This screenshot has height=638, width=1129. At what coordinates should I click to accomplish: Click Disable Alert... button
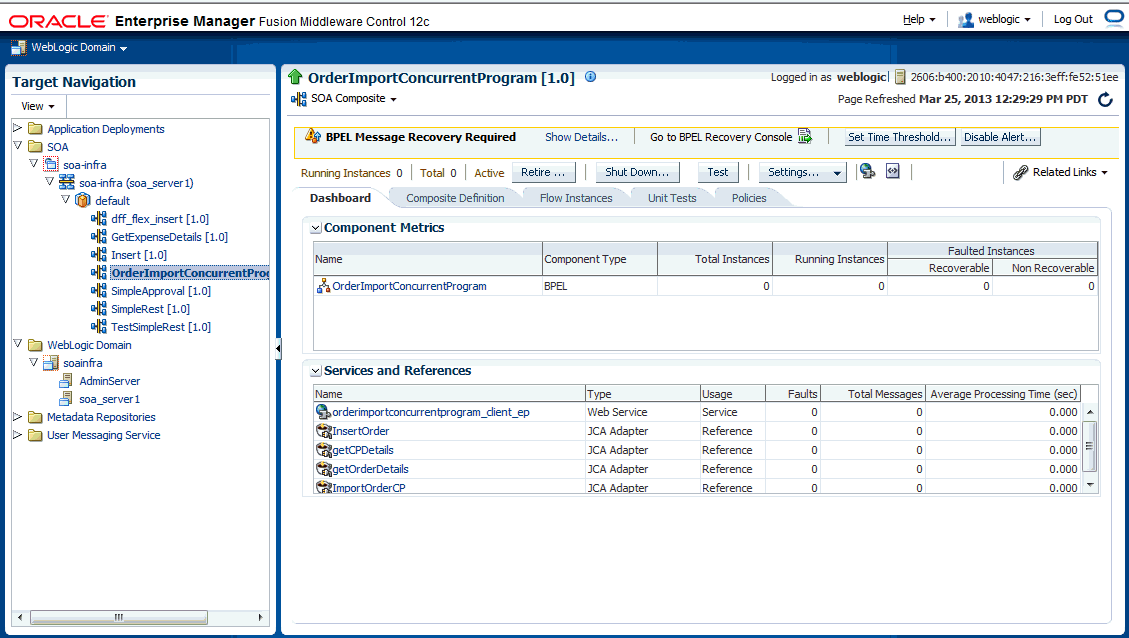point(1001,137)
